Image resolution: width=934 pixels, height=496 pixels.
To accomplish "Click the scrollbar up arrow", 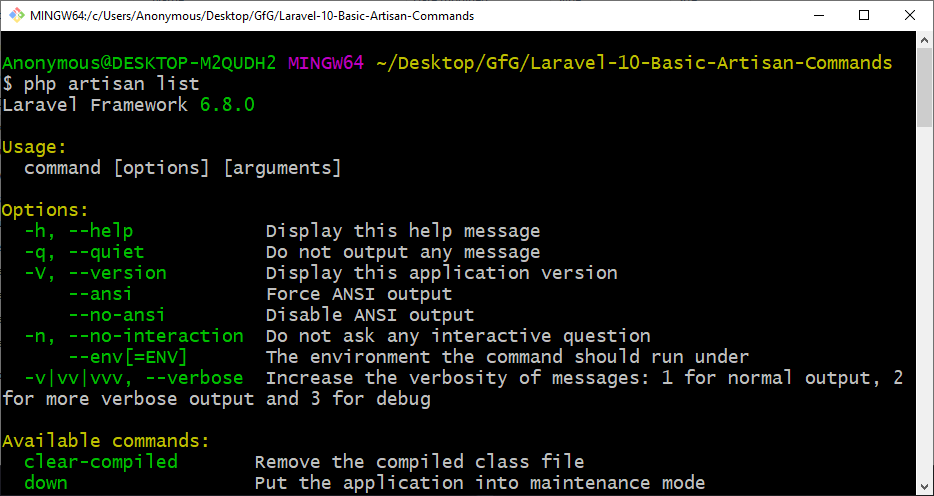I will [x=925, y=39].
